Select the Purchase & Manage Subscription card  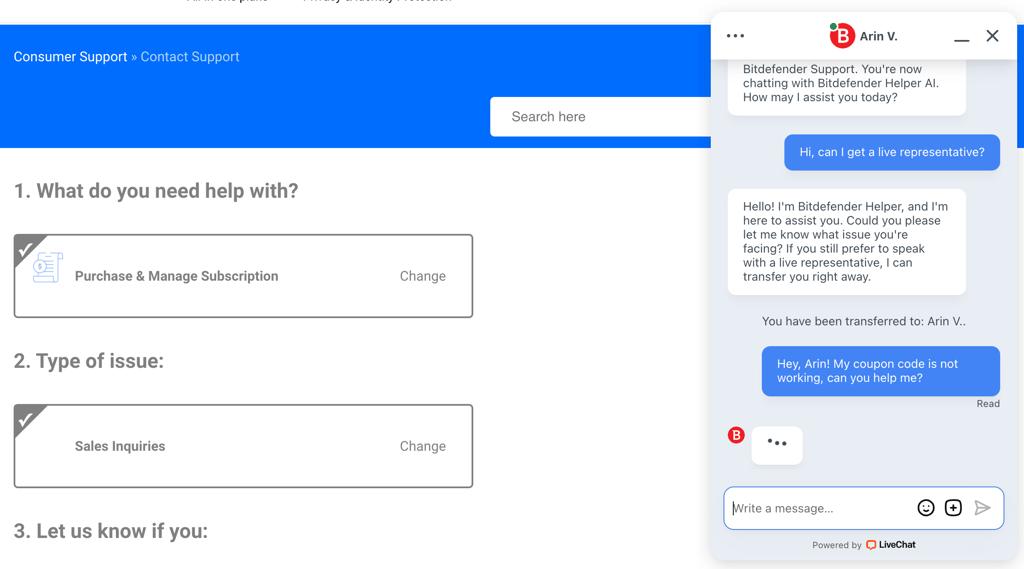pyautogui.click(x=243, y=276)
